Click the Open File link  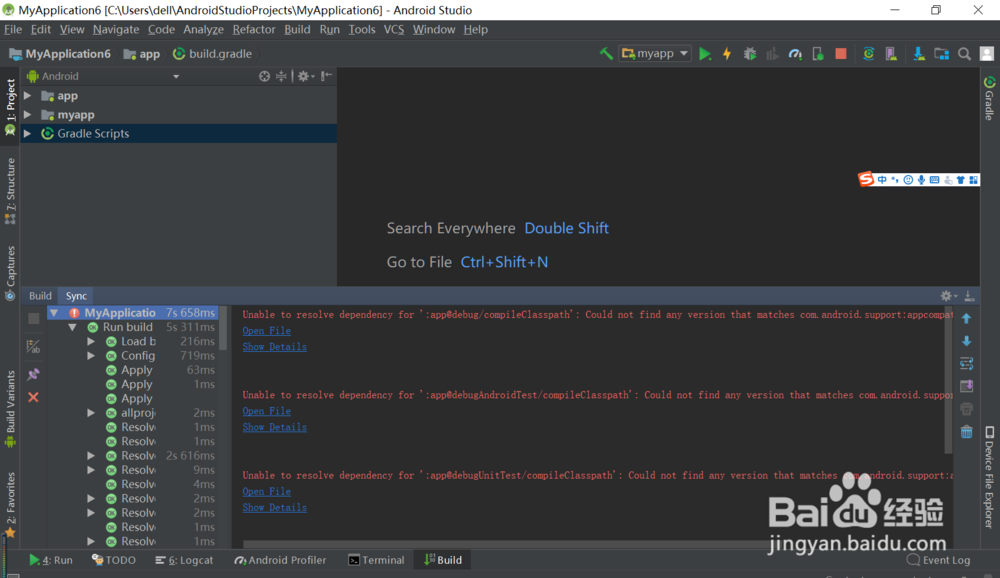(x=266, y=330)
